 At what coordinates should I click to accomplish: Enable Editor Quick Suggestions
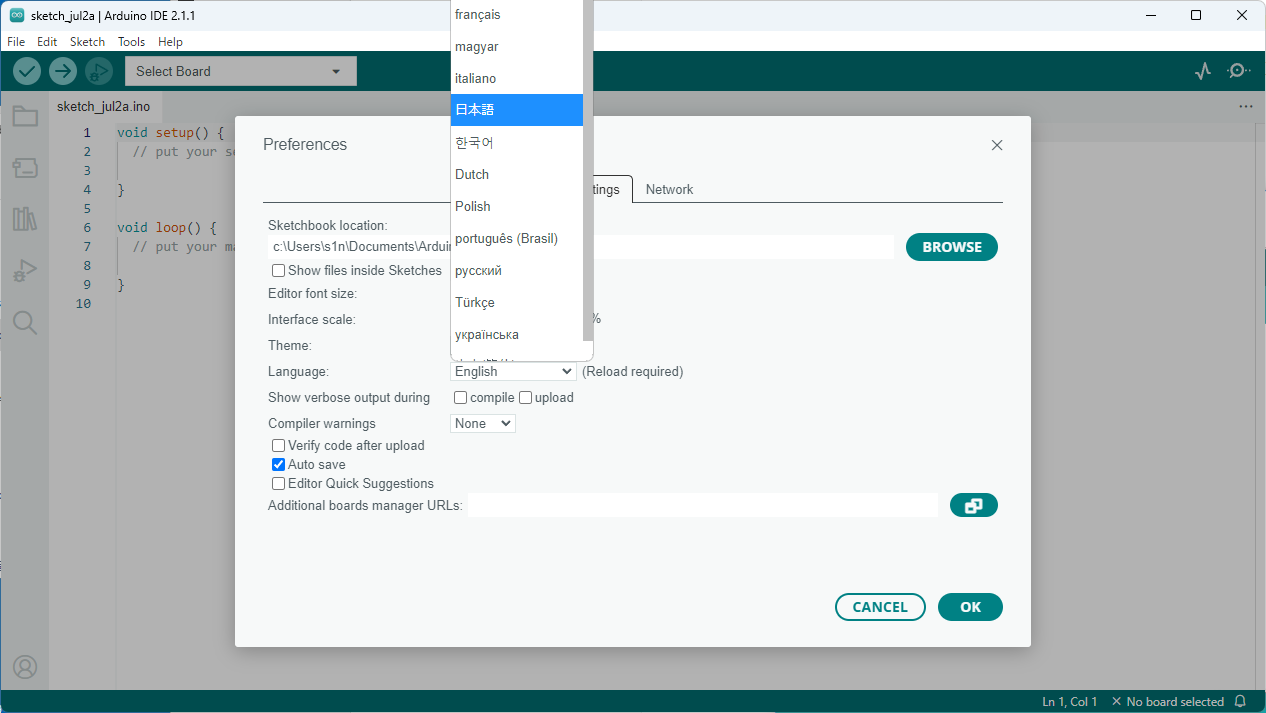(279, 484)
